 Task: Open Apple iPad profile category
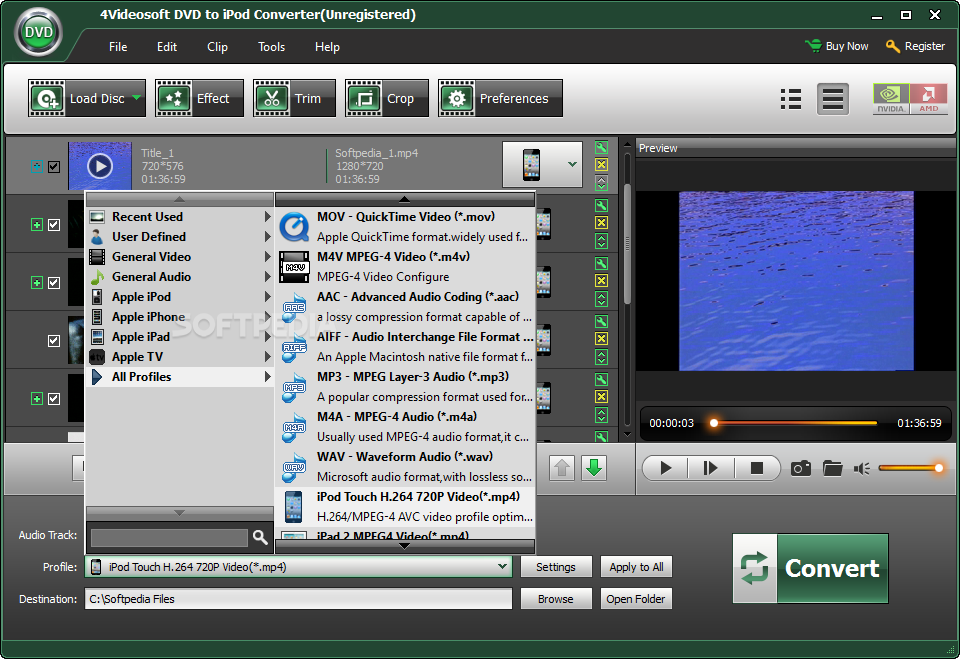[179, 337]
